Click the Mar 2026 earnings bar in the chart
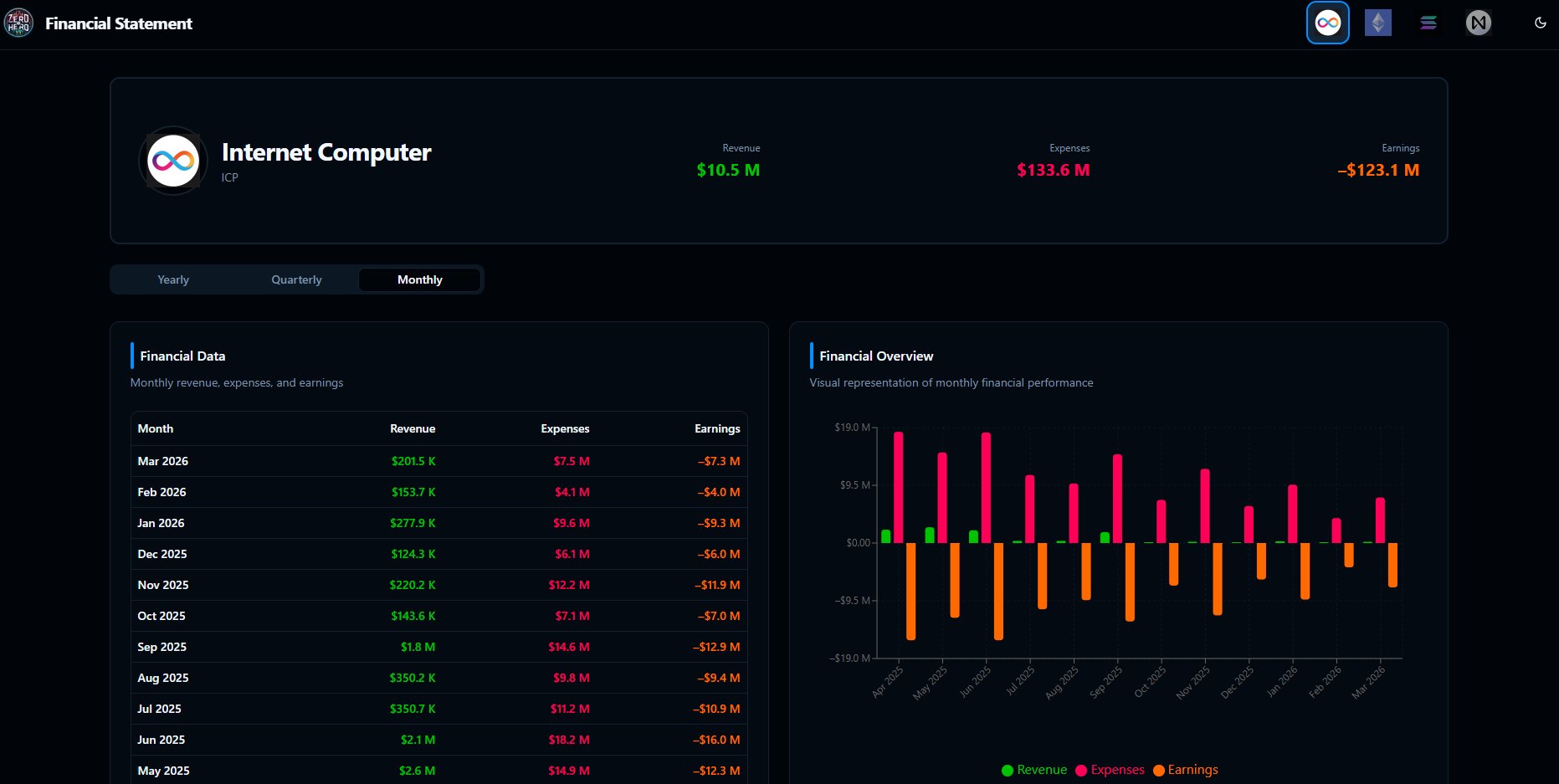 click(x=1392, y=565)
